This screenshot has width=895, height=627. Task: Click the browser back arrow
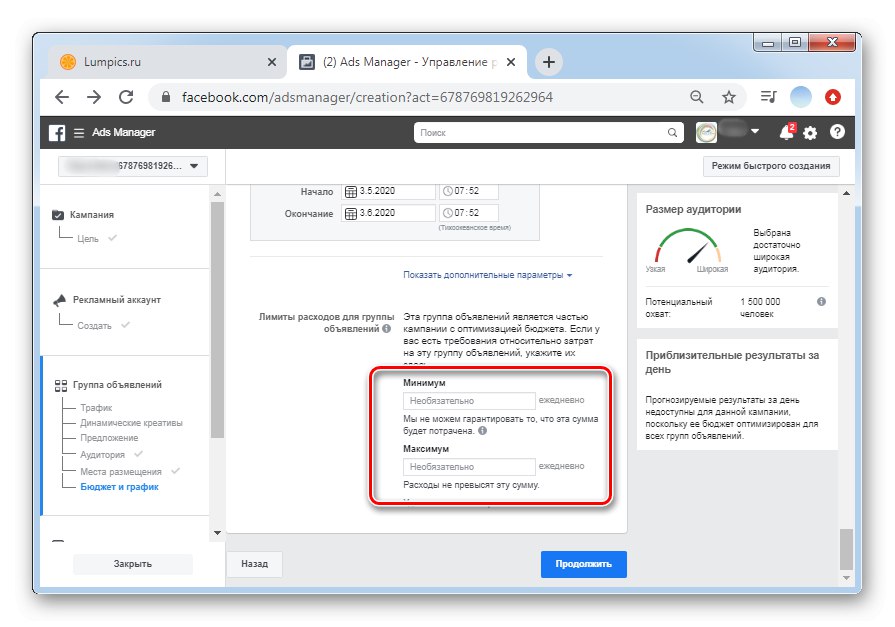tap(62, 97)
